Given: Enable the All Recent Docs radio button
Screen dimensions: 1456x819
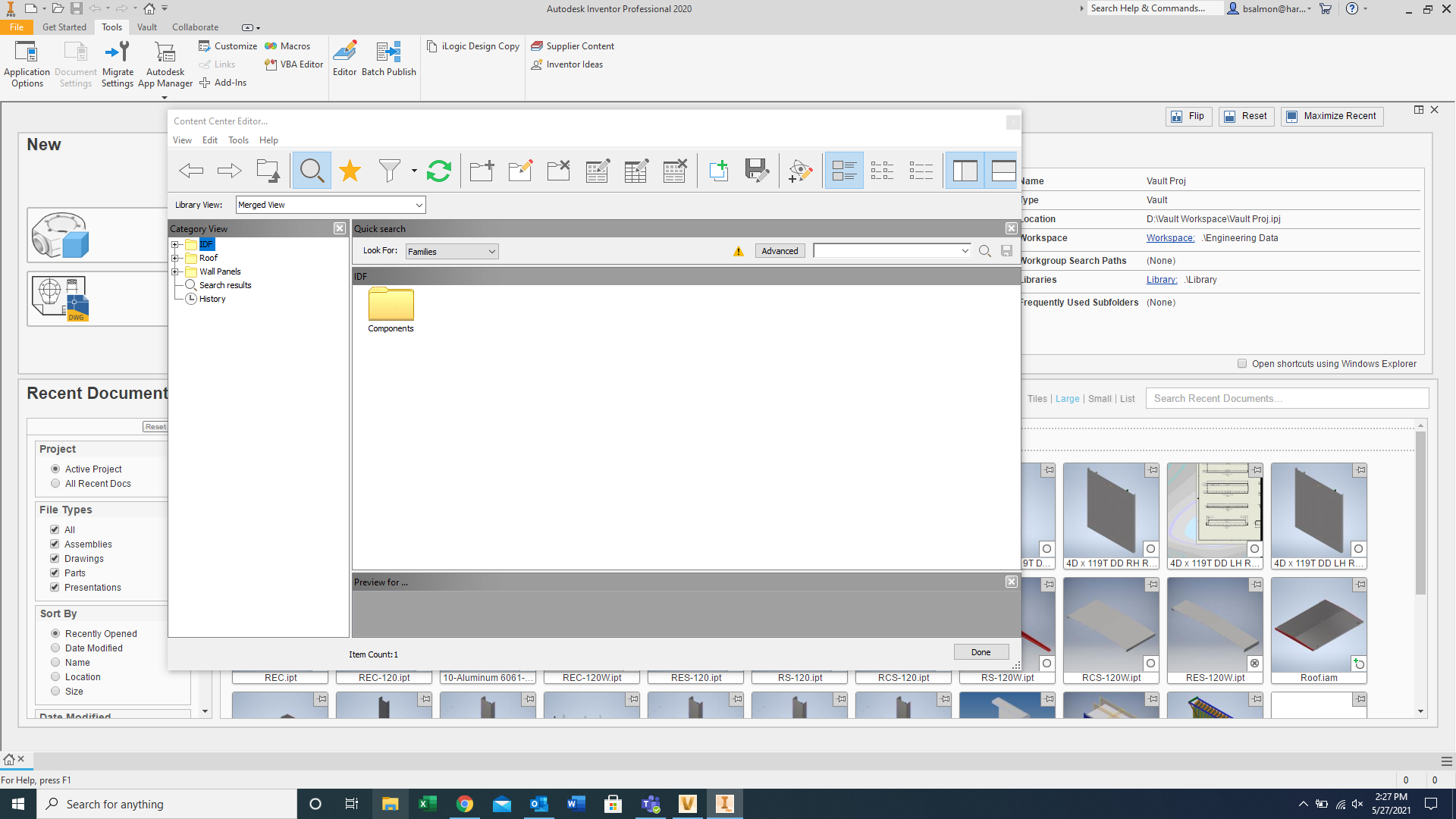Looking at the screenshot, I should point(55,483).
